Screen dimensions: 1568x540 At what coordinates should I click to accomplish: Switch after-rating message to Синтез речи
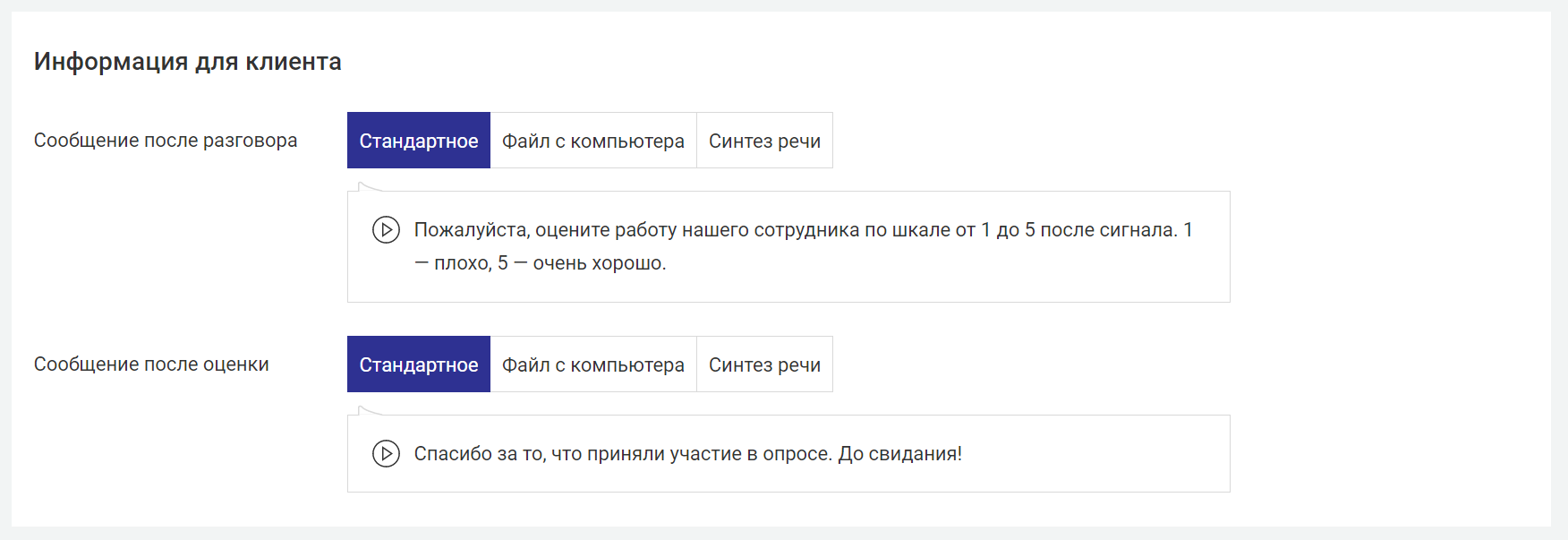(764, 364)
